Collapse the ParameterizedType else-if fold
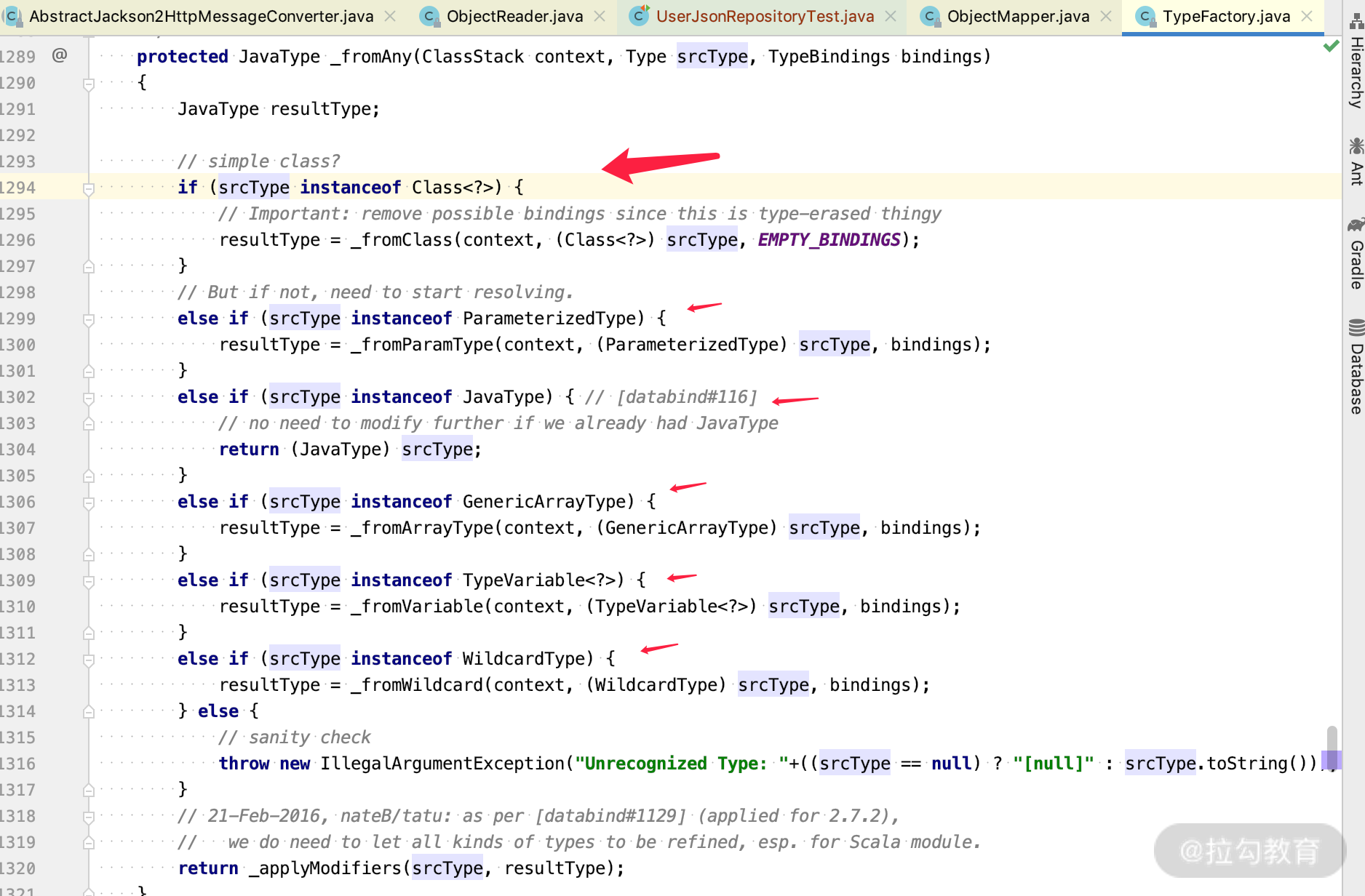 click(87, 318)
